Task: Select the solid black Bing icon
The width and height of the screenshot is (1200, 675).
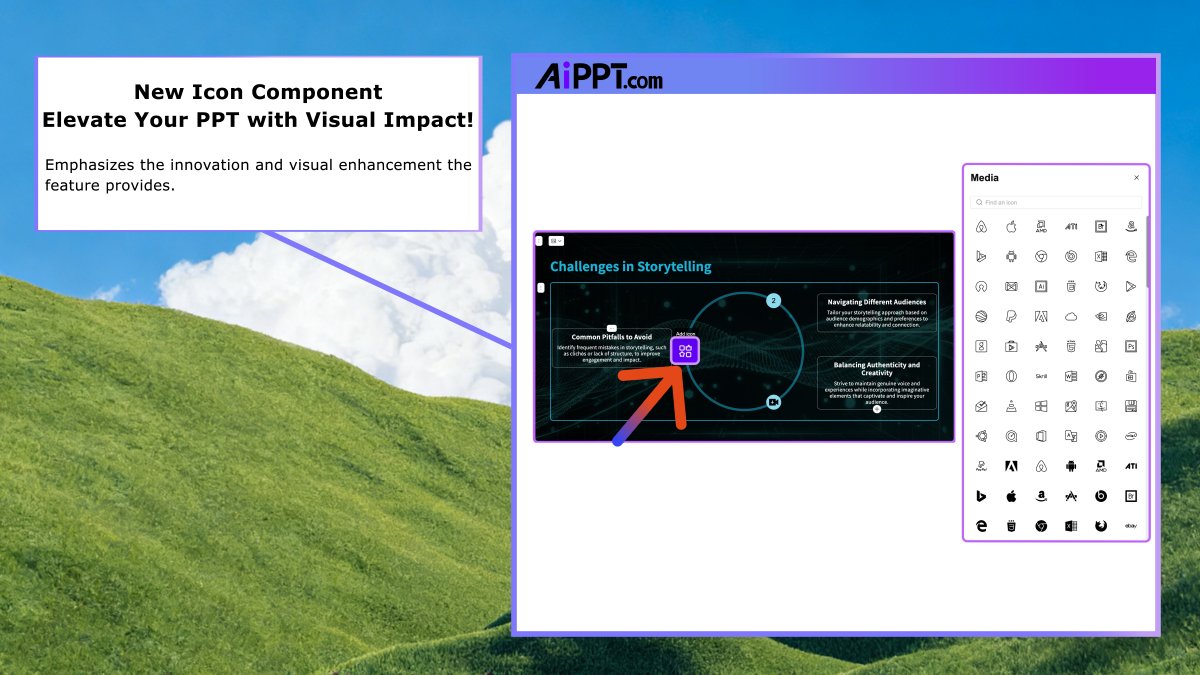Action: coord(981,496)
